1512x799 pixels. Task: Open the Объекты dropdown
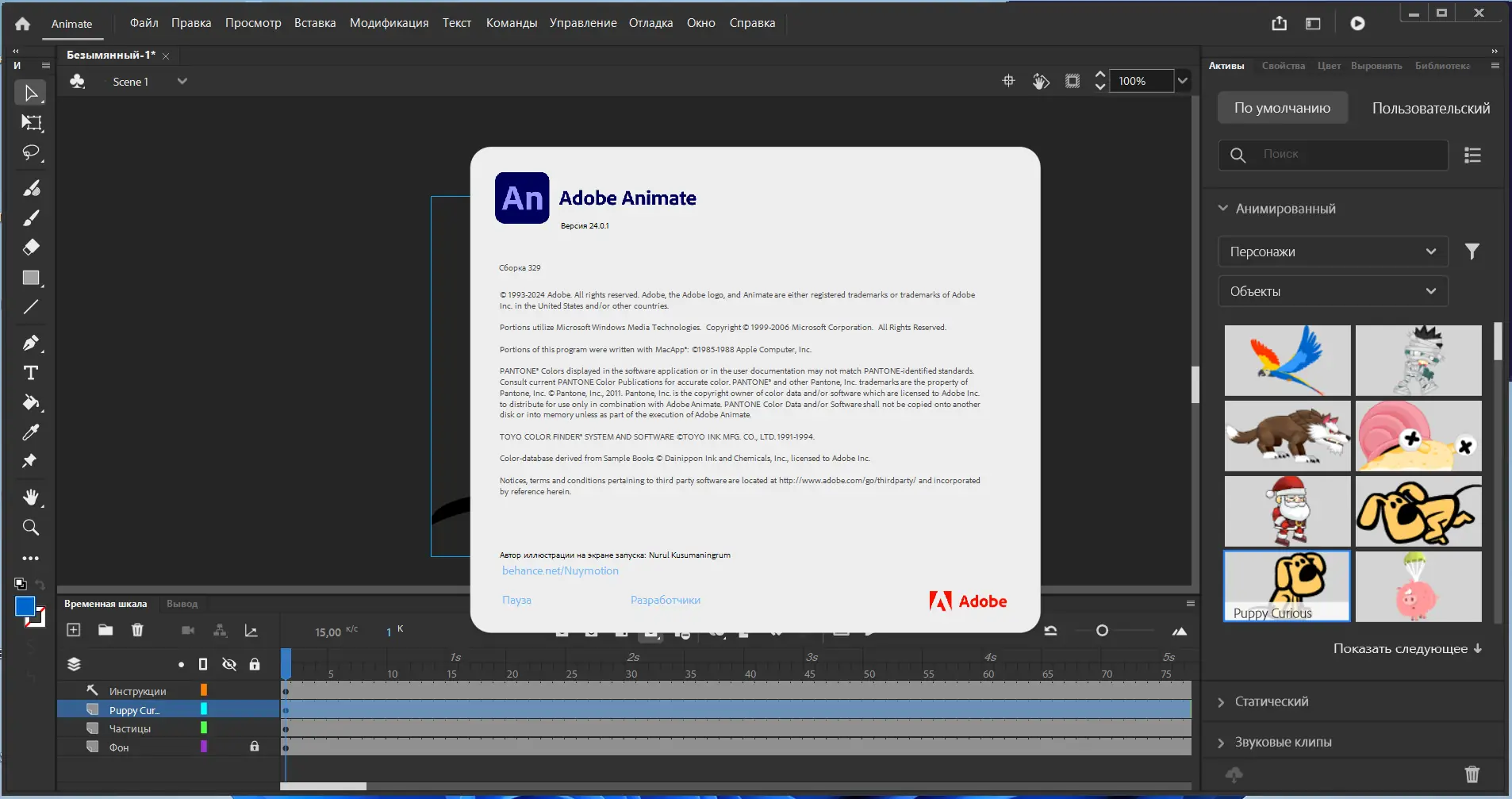coord(1333,291)
